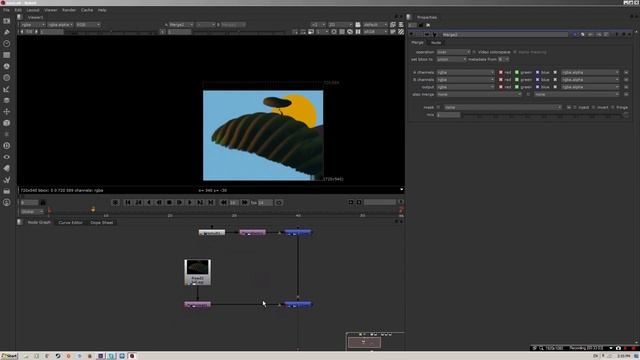Image resolution: width=640 pixels, height=360 pixels.
Task: Stop viewer playback
Action: [169, 202]
